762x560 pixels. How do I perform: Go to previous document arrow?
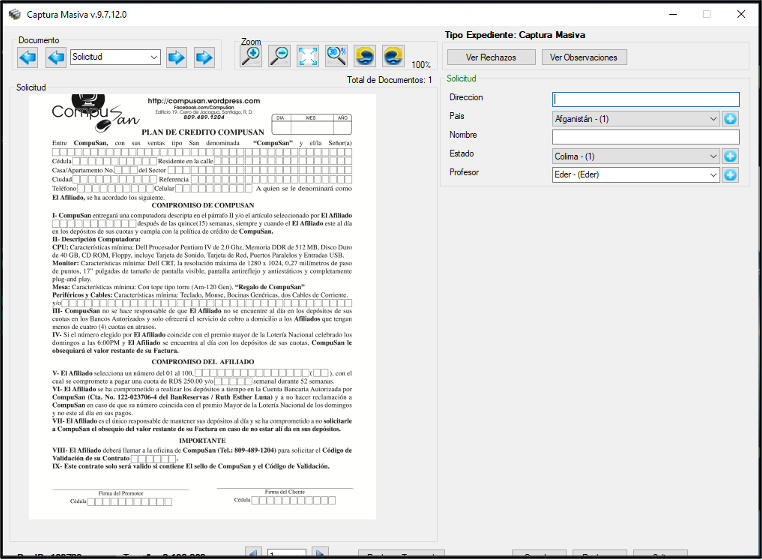point(56,57)
